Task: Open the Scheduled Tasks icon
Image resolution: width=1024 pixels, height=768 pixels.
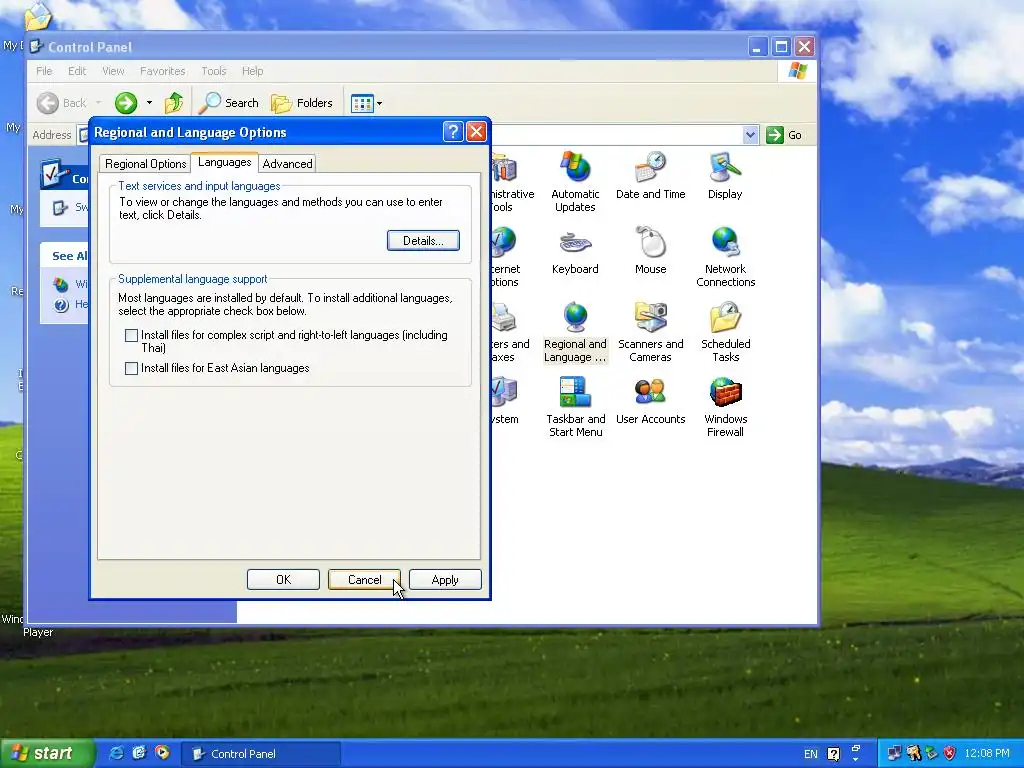Action: (725, 332)
